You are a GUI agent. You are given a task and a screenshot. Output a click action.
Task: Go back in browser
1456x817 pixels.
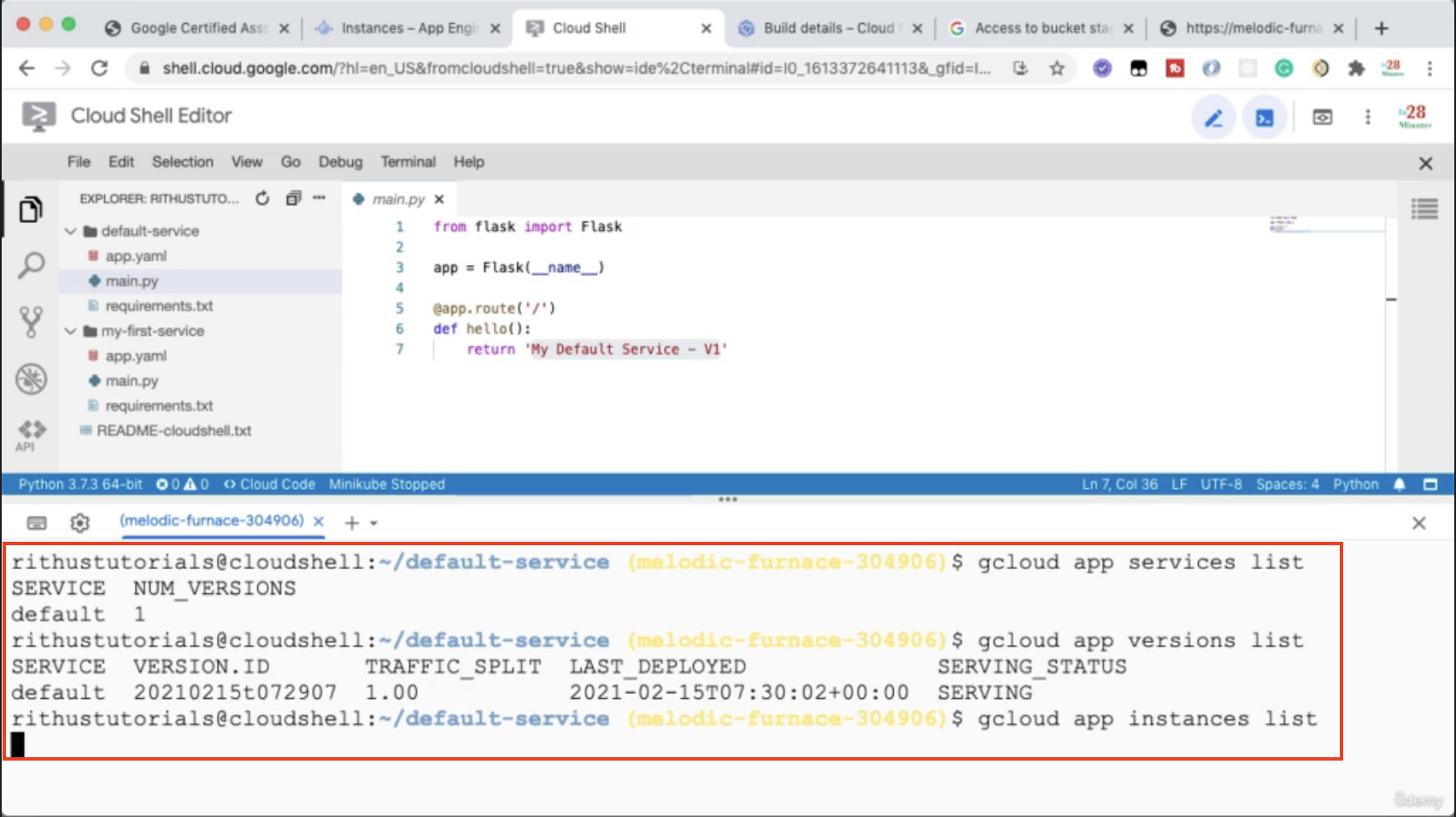point(26,68)
